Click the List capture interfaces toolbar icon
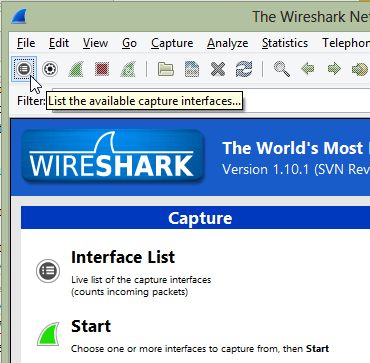Viewport: 370px width, 363px height. [x=24, y=69]
